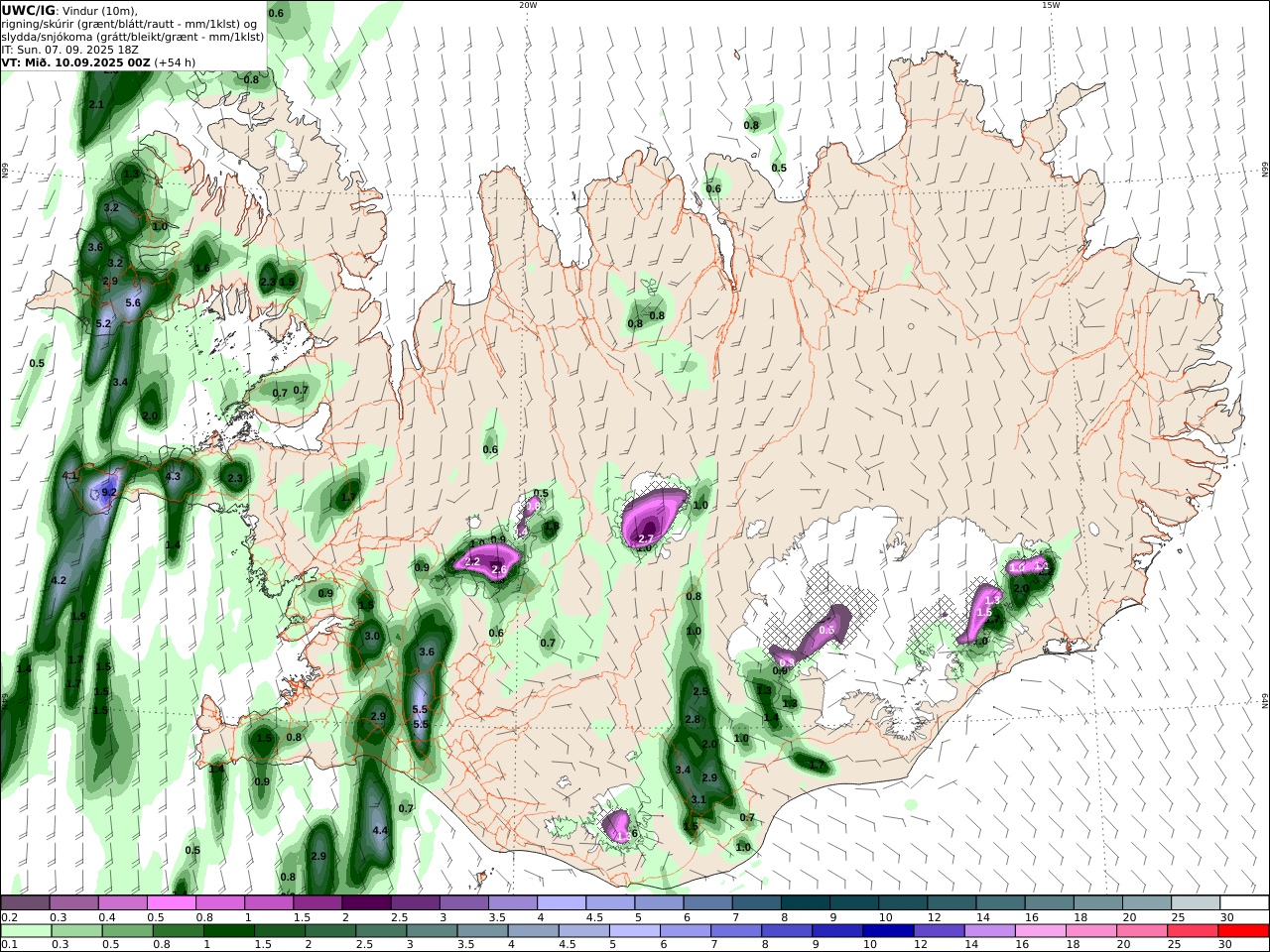Click the "64N" latitude label at right edge
This screenshot has width=1270, height=952.
tap(1265, 701)
